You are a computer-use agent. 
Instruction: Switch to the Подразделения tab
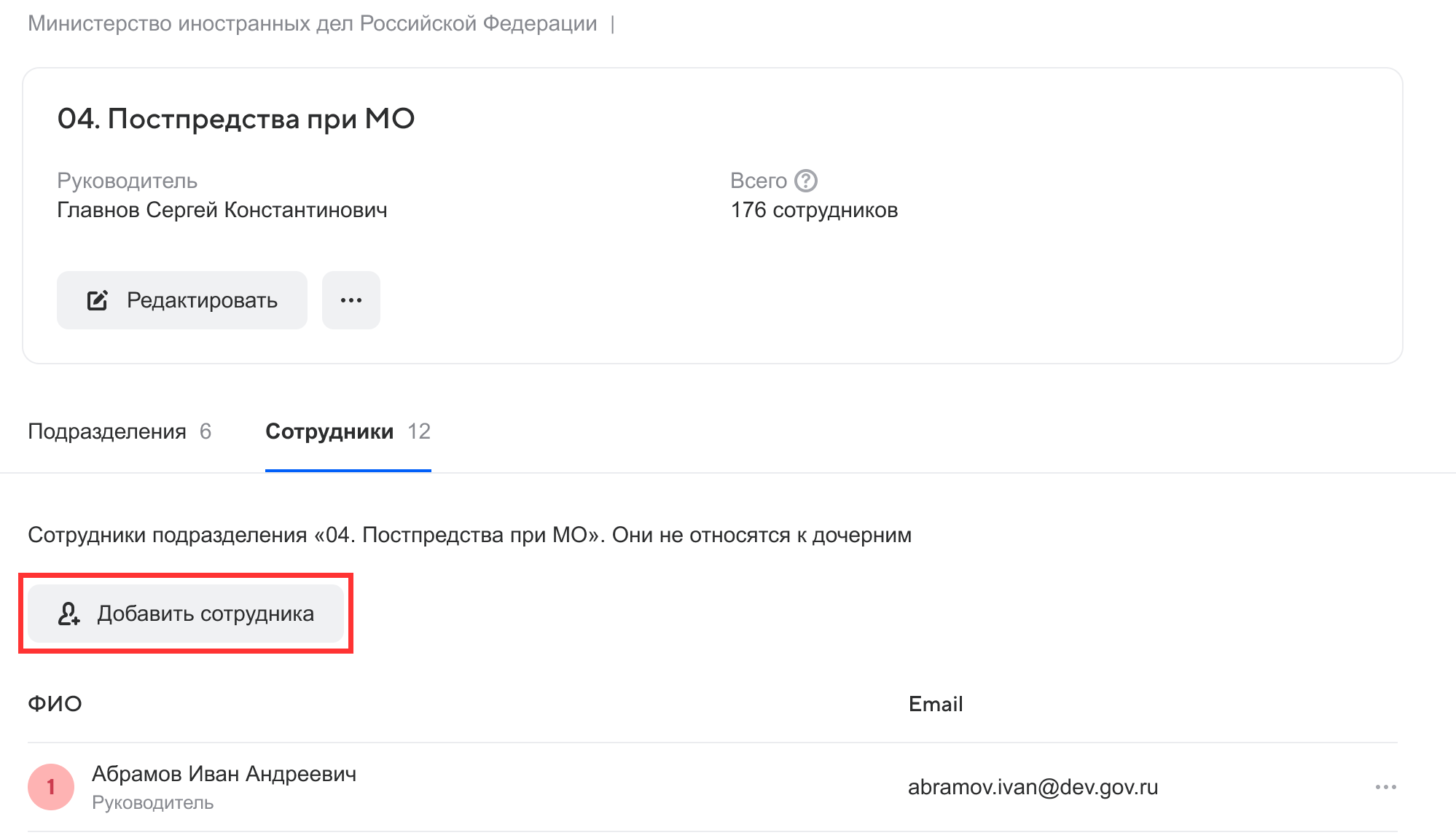point(120,431)
